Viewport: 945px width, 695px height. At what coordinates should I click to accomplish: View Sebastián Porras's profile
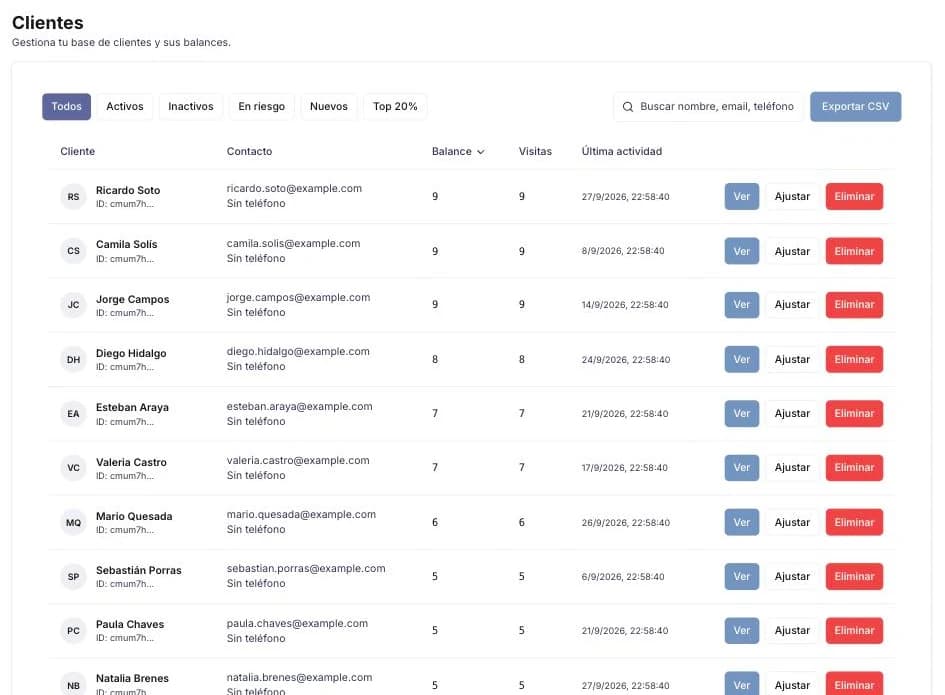(x=741, y=576)
